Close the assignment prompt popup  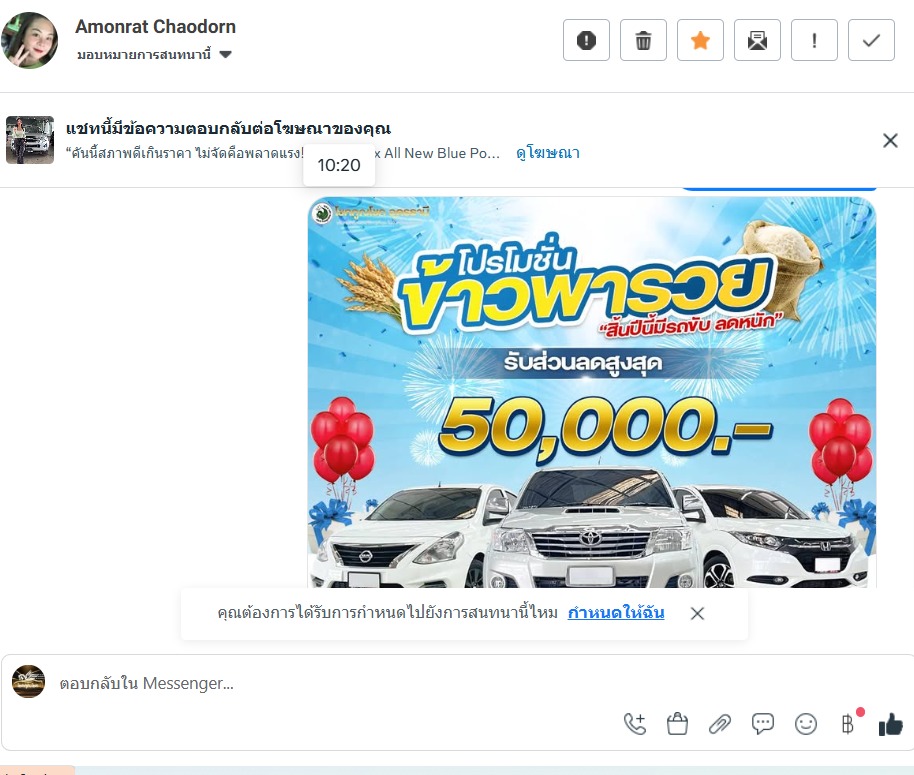[x=697, y=613]
